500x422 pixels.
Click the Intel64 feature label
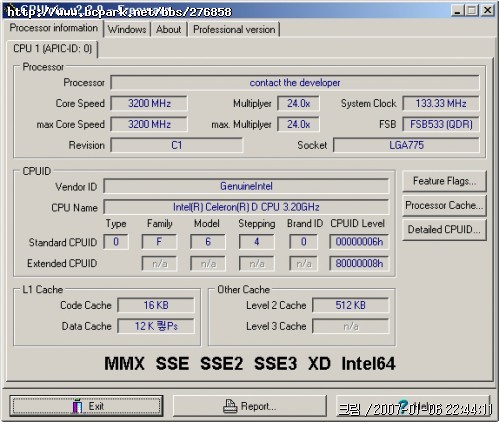click(x=368, y=363)
